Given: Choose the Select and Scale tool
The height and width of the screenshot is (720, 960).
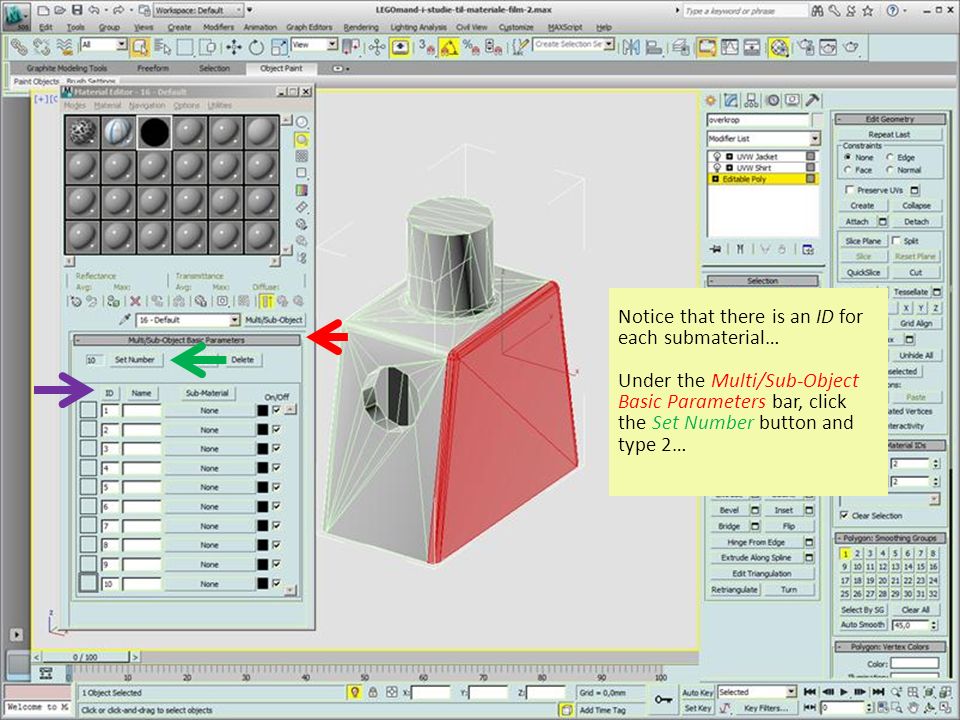Looking at the screenshot, I should coord(279,47).
